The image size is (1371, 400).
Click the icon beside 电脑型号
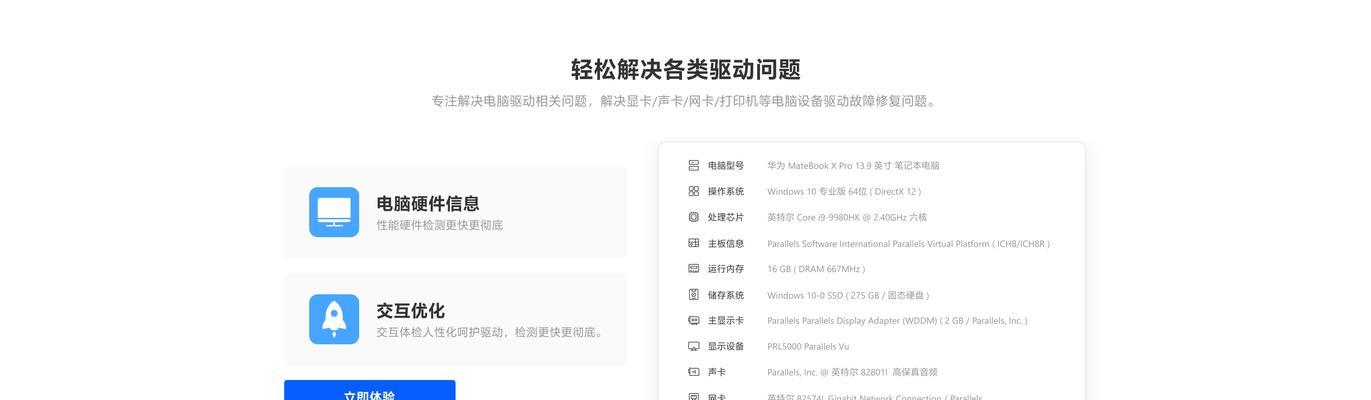tap(694, 166)
